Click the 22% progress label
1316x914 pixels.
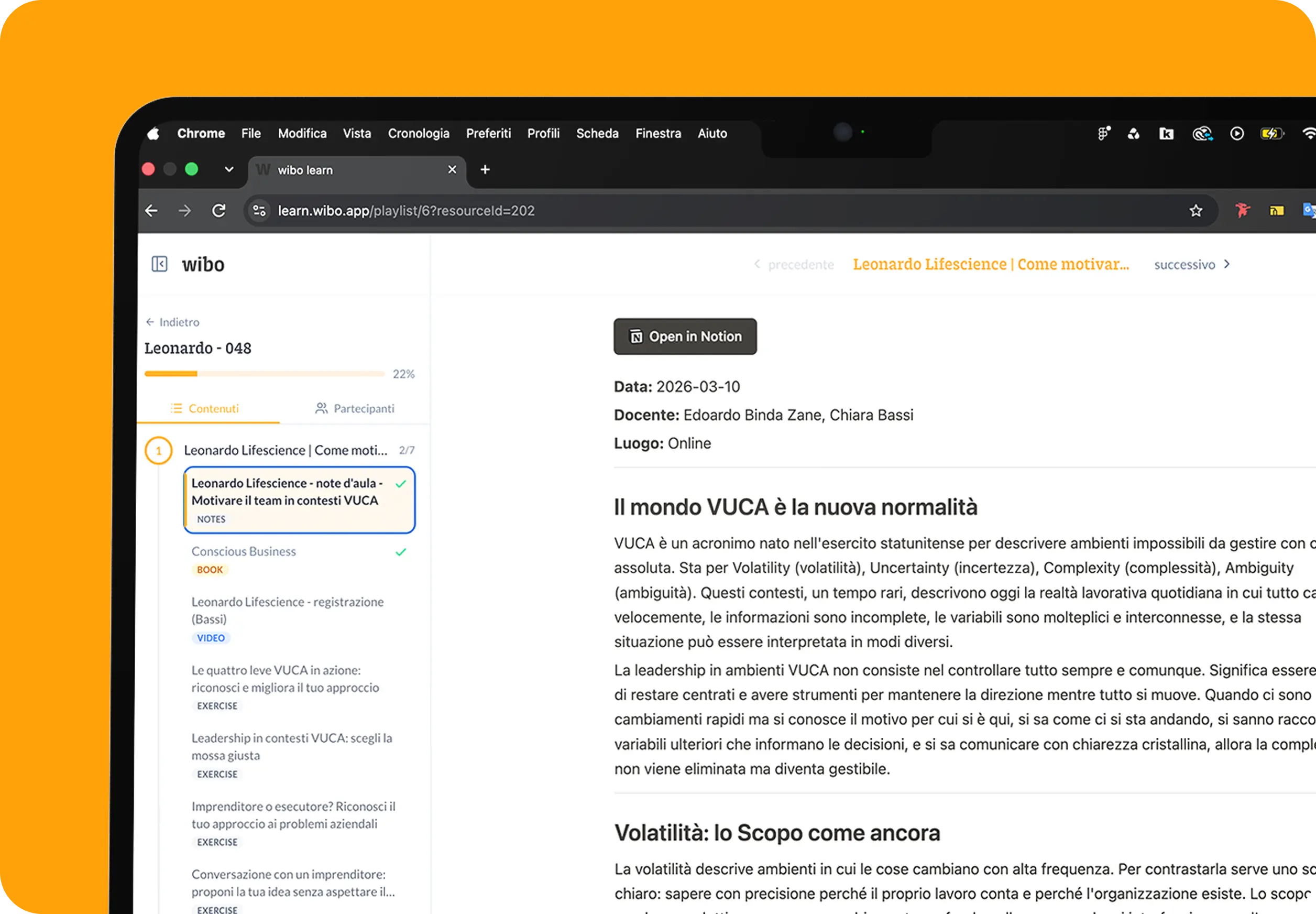(403, 374)
